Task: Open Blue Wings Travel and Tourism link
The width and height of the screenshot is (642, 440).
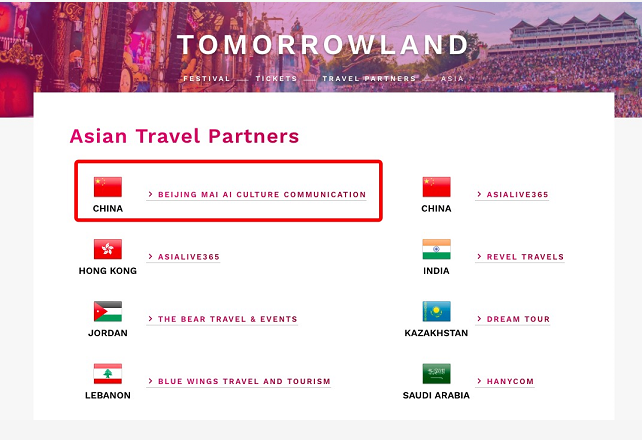Action: point(239,381)
